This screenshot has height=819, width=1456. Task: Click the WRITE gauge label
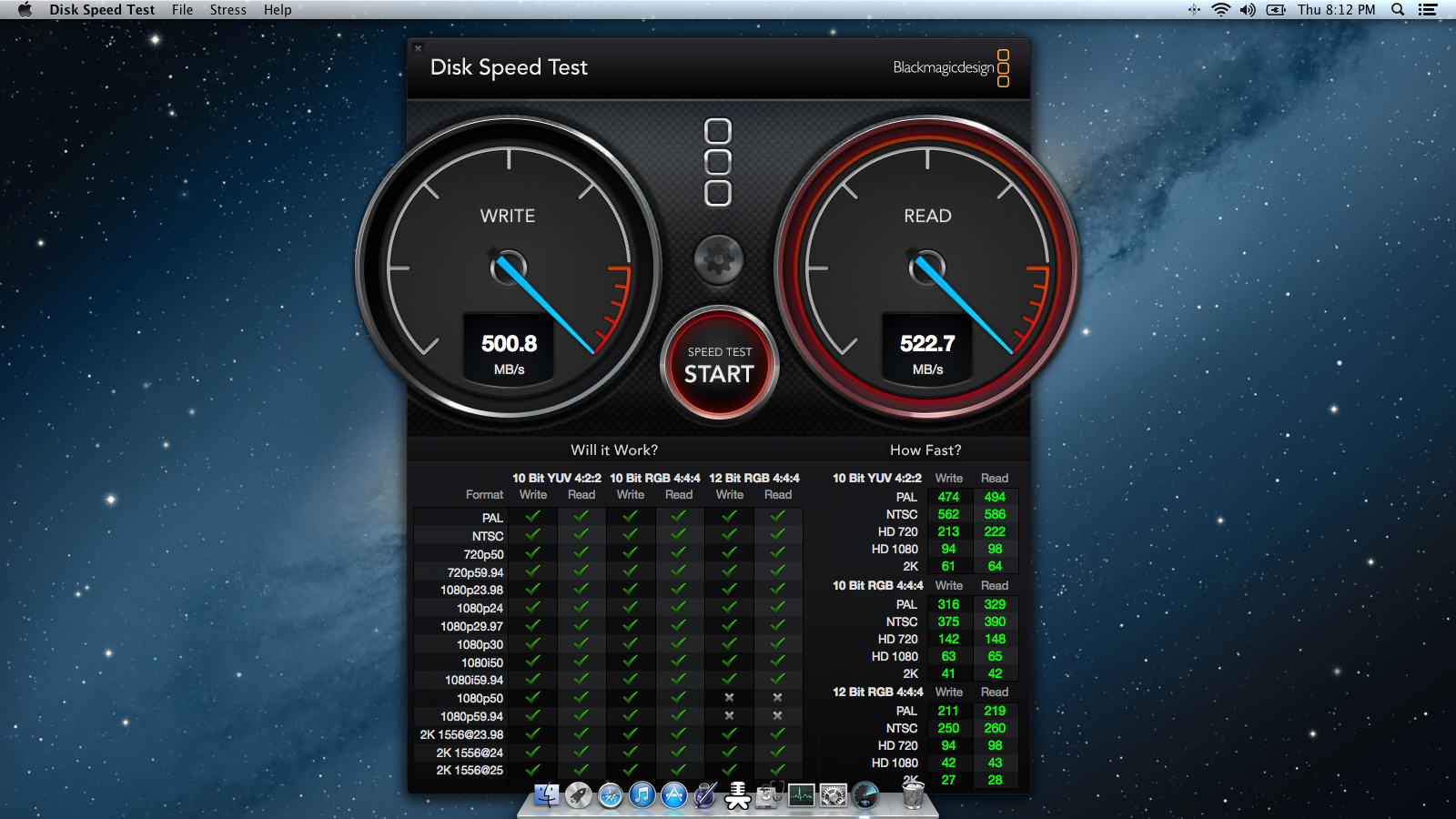pos(508,216)
